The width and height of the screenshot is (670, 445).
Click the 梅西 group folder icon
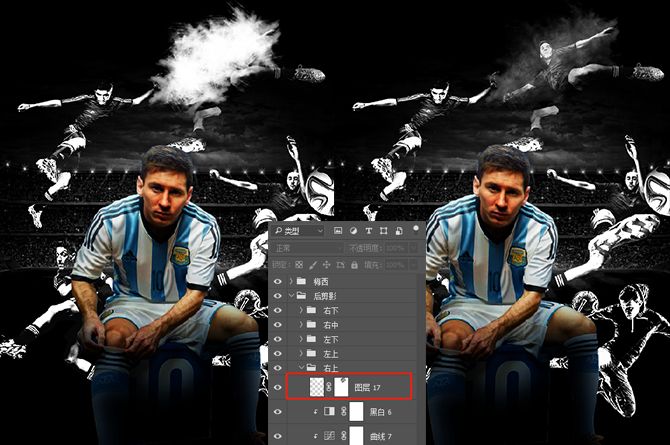point(302,281)
